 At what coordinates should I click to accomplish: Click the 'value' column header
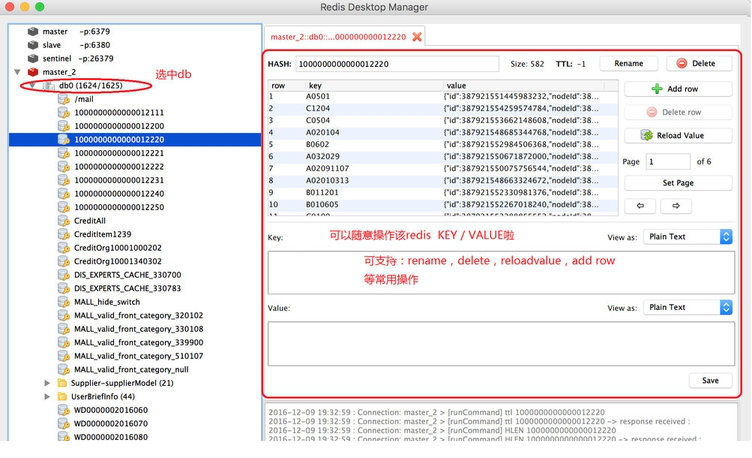click(524, 85)
